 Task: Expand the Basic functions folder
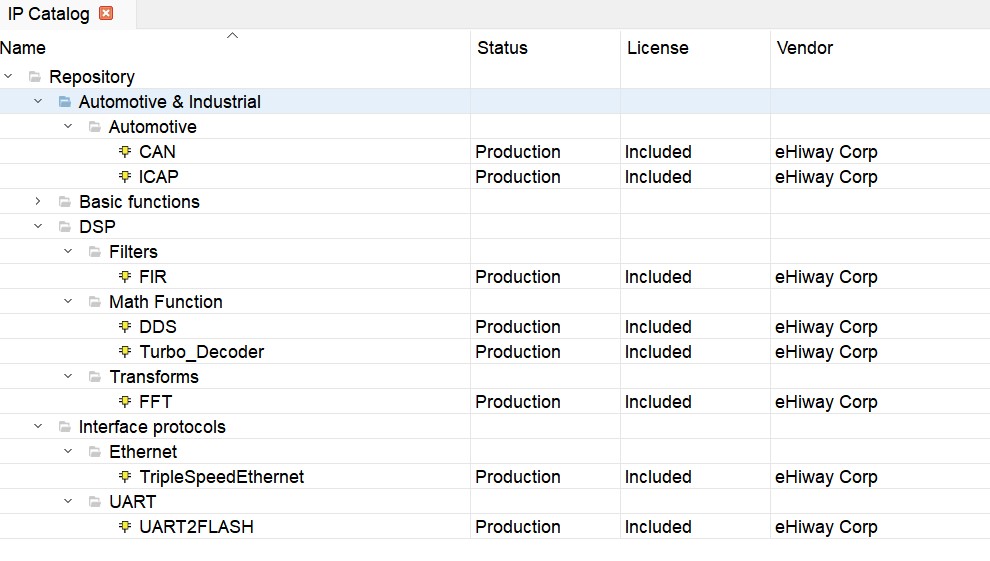(38, 201)
